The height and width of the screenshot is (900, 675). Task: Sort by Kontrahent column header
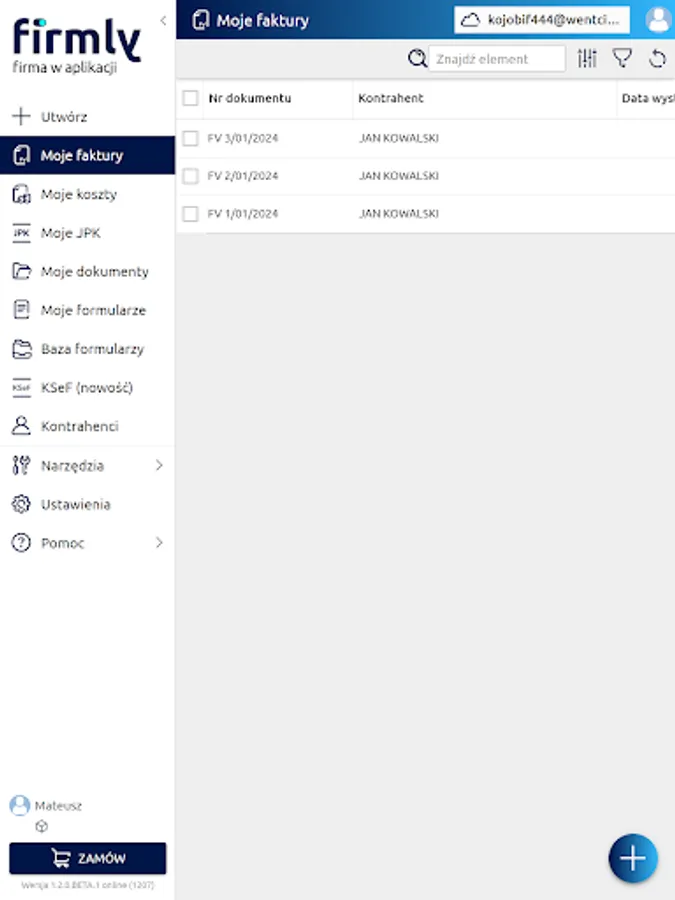click(391, 98)
